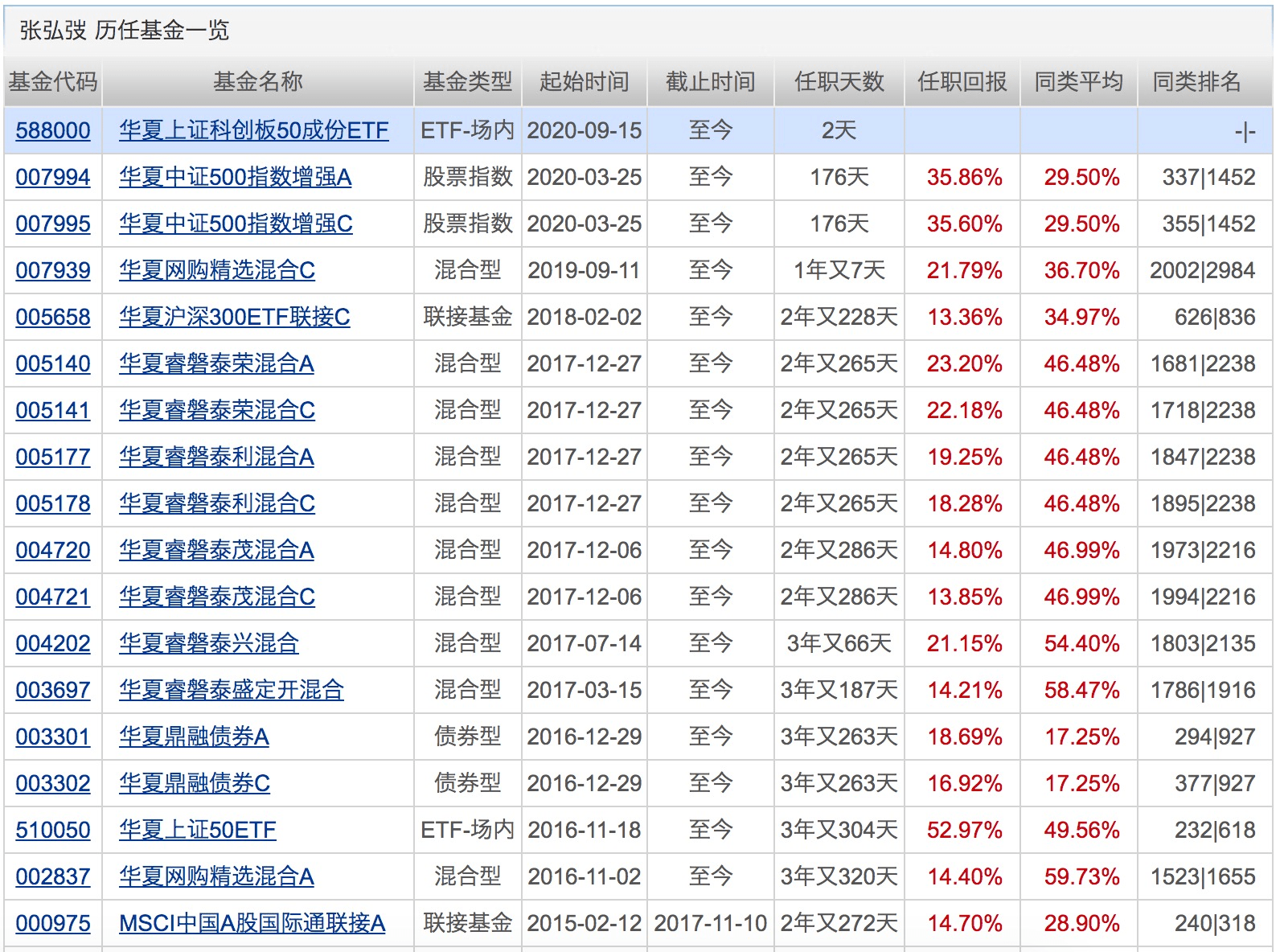Open fund code link 003302
This screenshot has width=1280, height=952.
point(53,783)
